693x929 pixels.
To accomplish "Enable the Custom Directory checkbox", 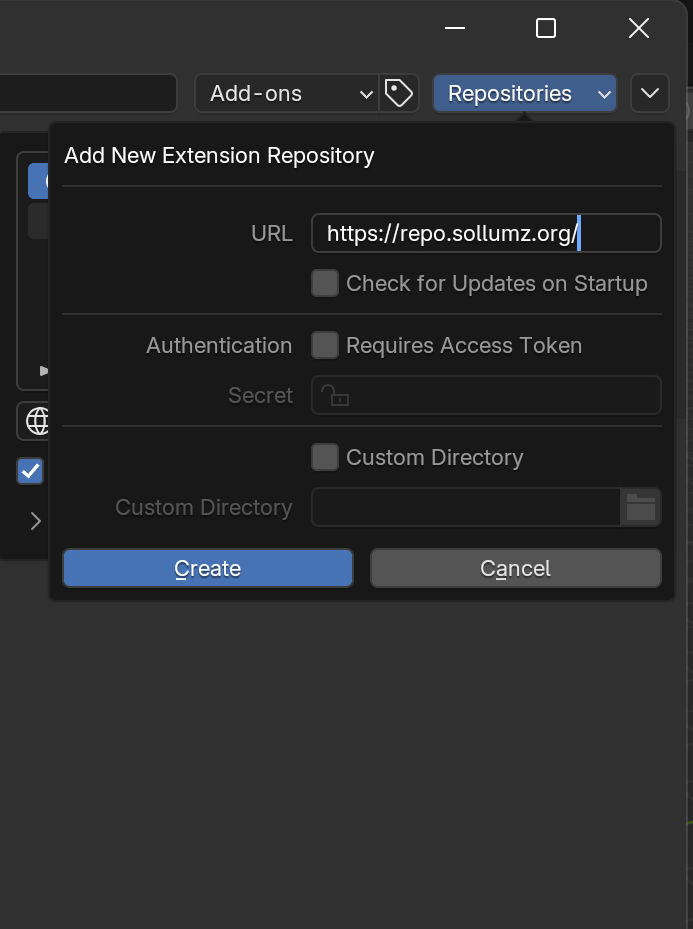I will [x=325, y=458].
